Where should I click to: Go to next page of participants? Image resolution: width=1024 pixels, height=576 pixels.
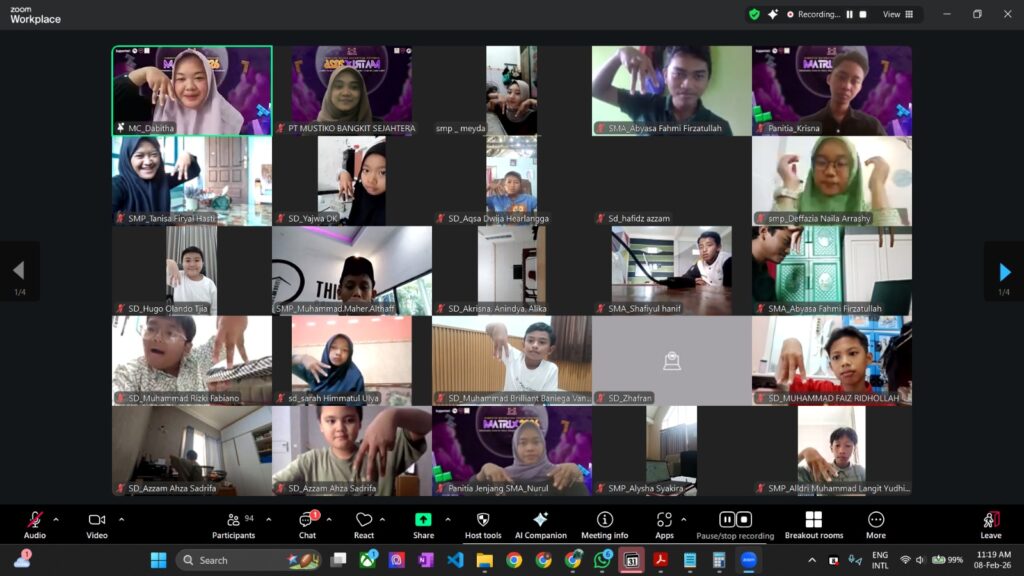coord(1004,271)
